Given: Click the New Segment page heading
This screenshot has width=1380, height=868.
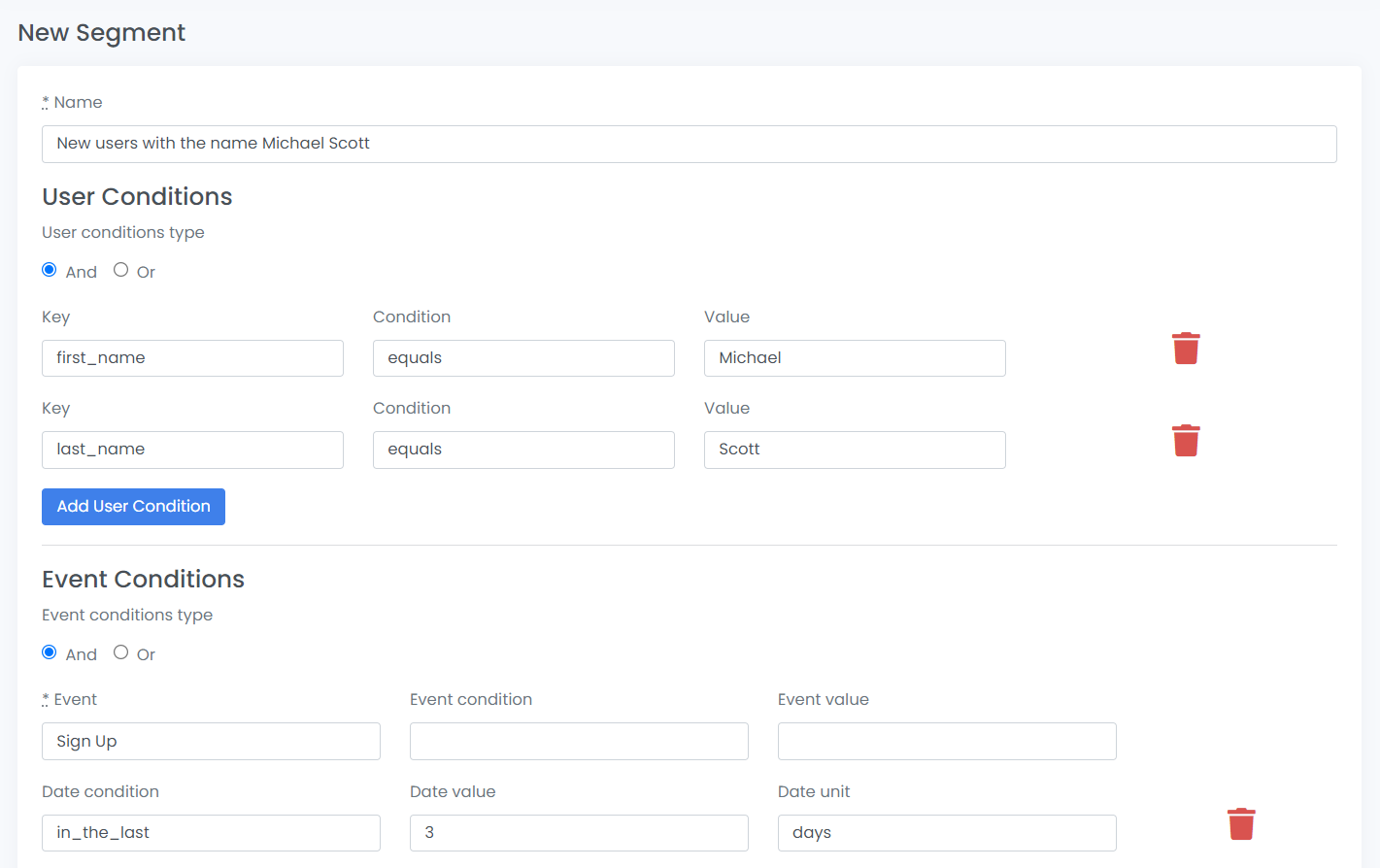Looking at the screenshot, I should 101,33.
